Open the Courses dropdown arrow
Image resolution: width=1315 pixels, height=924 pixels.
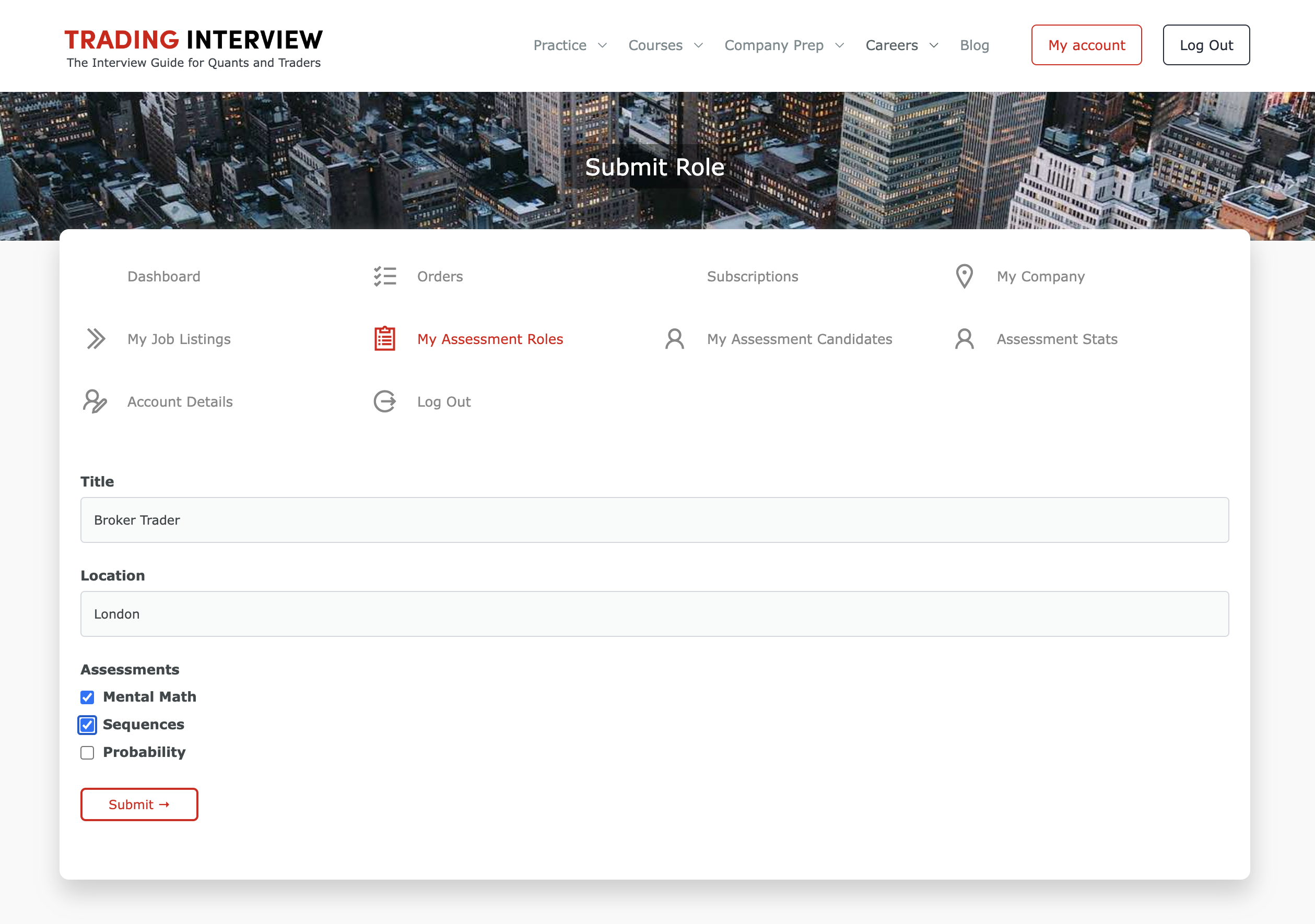coord(698,45)
